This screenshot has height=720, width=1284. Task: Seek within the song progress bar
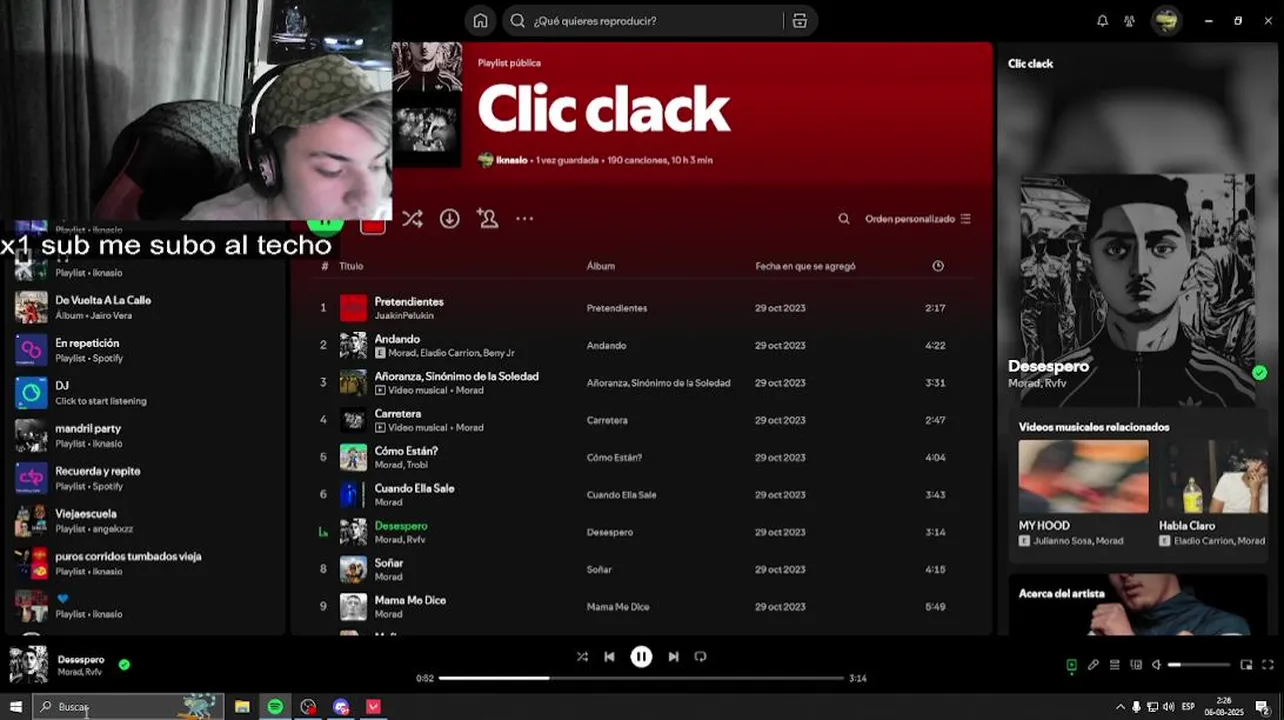641,678
